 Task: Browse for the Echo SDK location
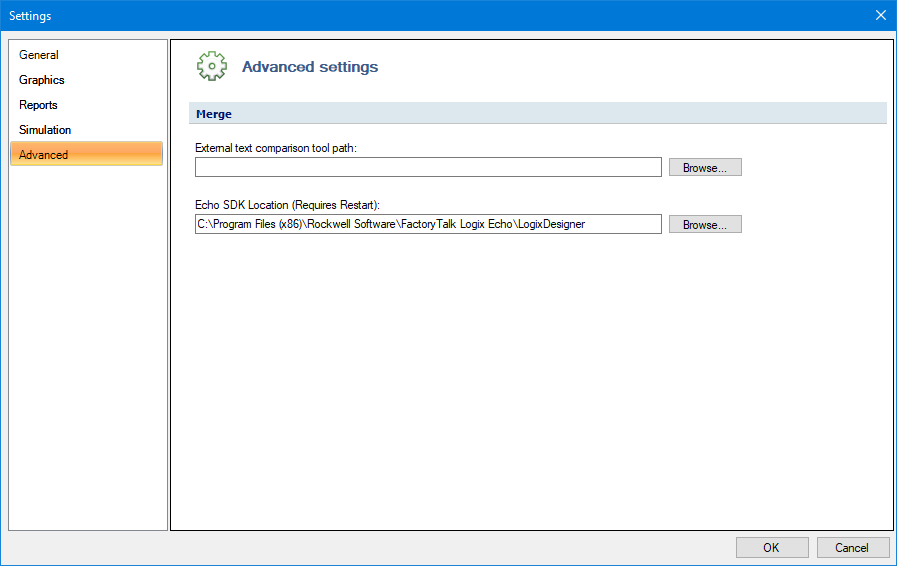705,224
